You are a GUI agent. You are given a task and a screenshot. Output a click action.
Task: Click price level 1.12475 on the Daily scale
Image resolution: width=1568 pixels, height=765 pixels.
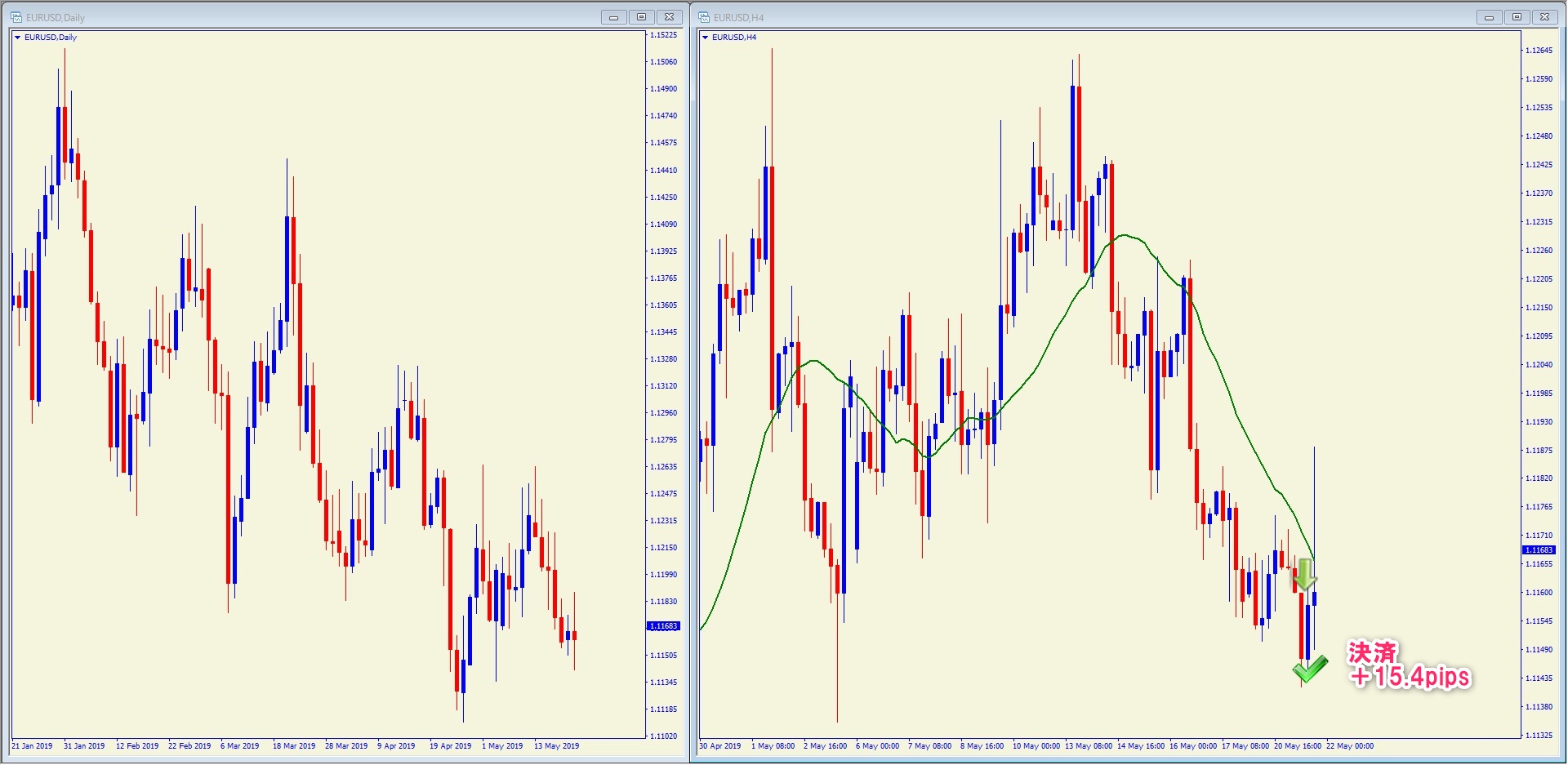pos(664,494)
